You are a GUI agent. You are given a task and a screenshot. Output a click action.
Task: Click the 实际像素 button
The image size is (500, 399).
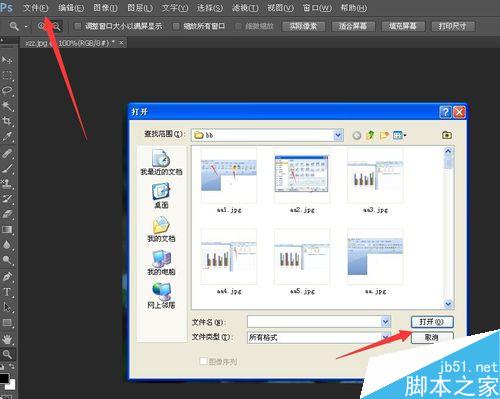303,26
